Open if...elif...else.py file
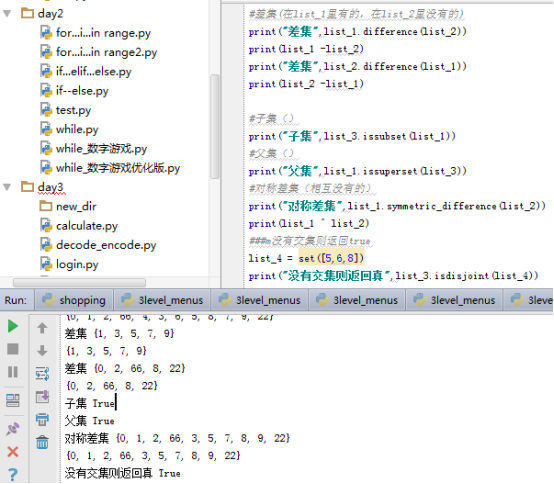Image resolution: width=554 pixels, height=484 pixels. click(x=94, y=71)
